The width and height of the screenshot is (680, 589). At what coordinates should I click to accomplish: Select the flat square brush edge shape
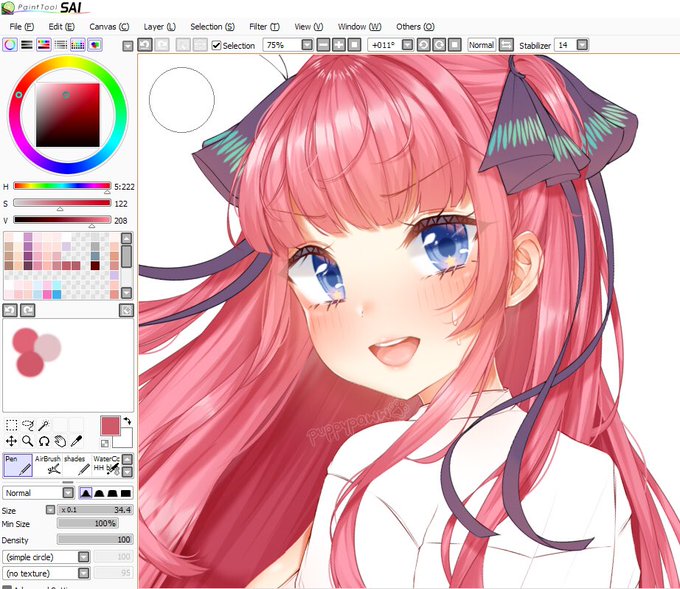pyautogui.click(x=126, y=493)
